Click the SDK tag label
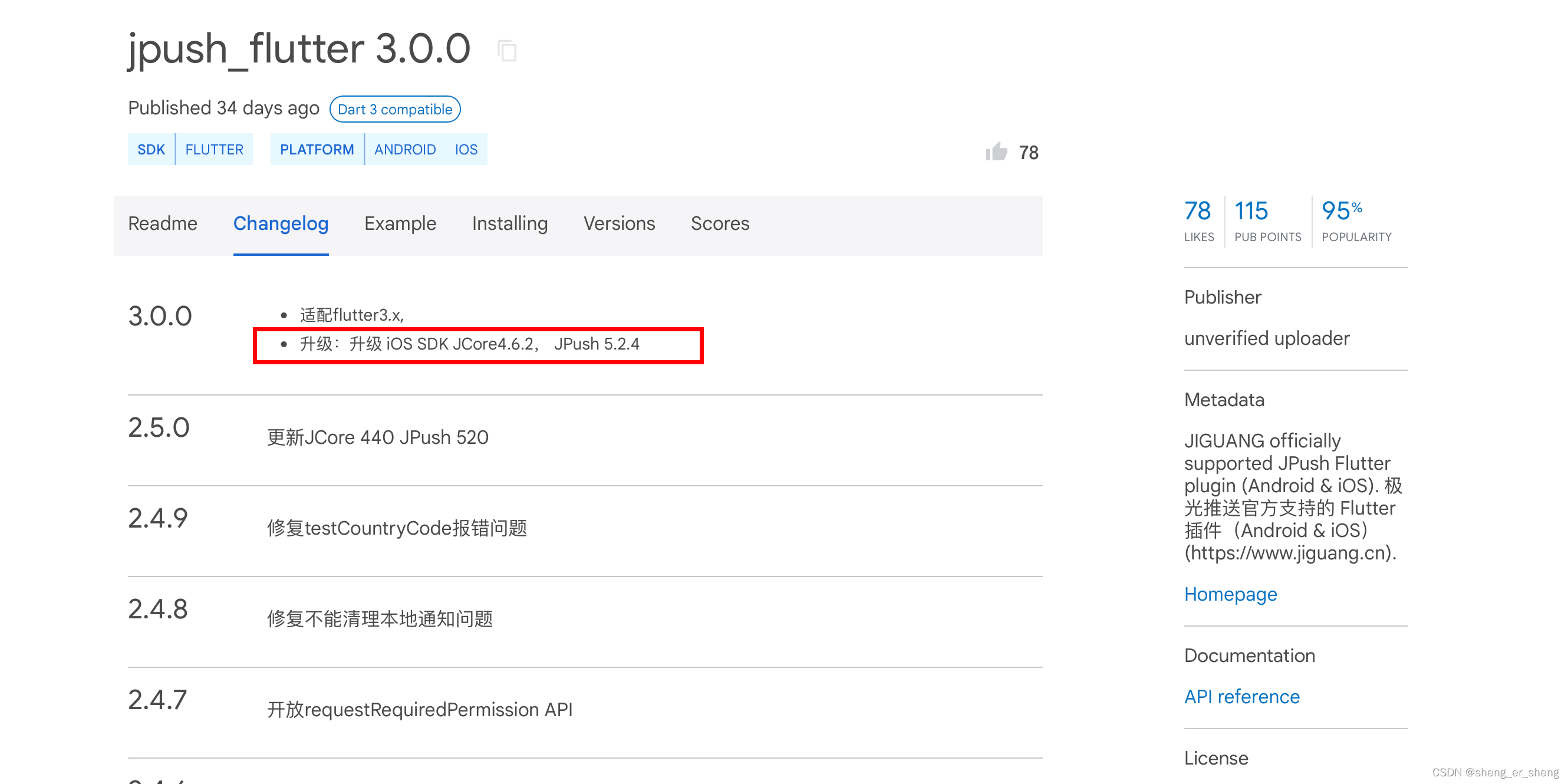Image resolution: width=1568 pixels, height=784 pixels. pos(151,149)
